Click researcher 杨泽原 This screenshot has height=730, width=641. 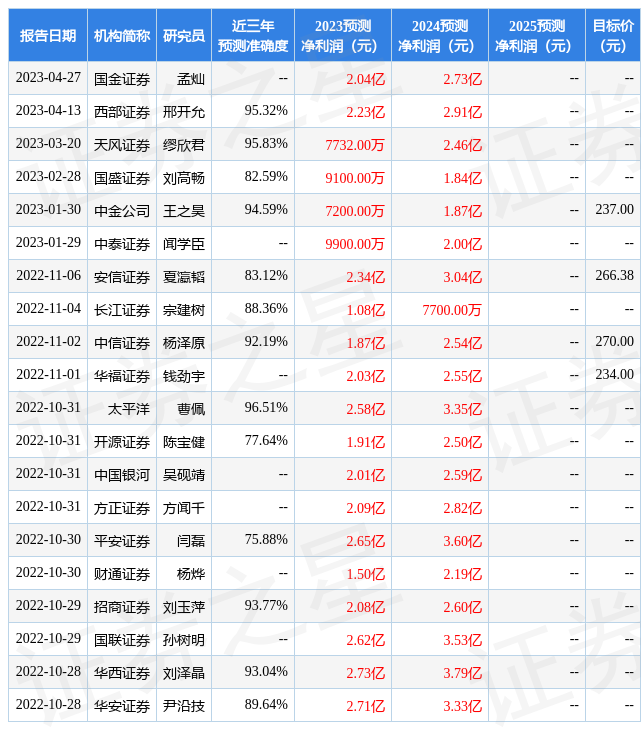(184, 343)
